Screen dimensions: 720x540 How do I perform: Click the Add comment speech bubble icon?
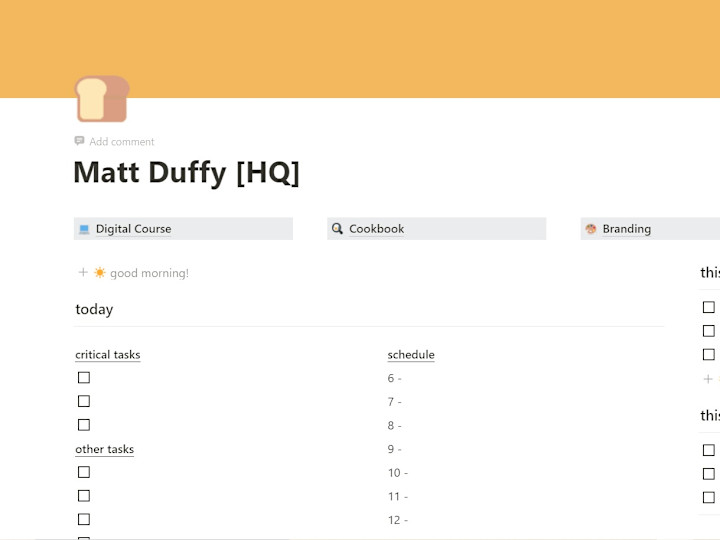tap(79, 141)
